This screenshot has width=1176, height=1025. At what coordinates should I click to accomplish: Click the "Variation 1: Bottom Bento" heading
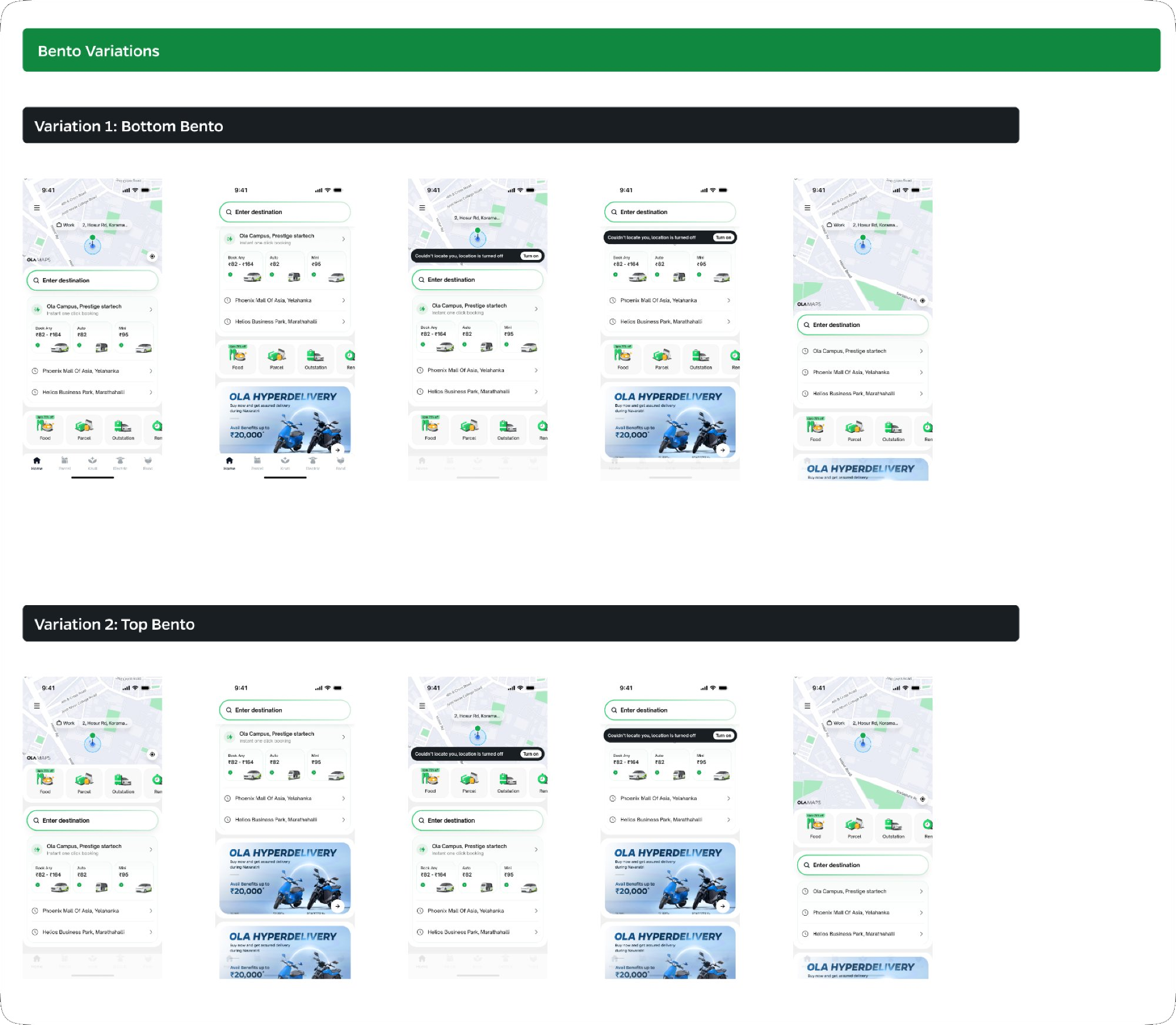(128, 126)
